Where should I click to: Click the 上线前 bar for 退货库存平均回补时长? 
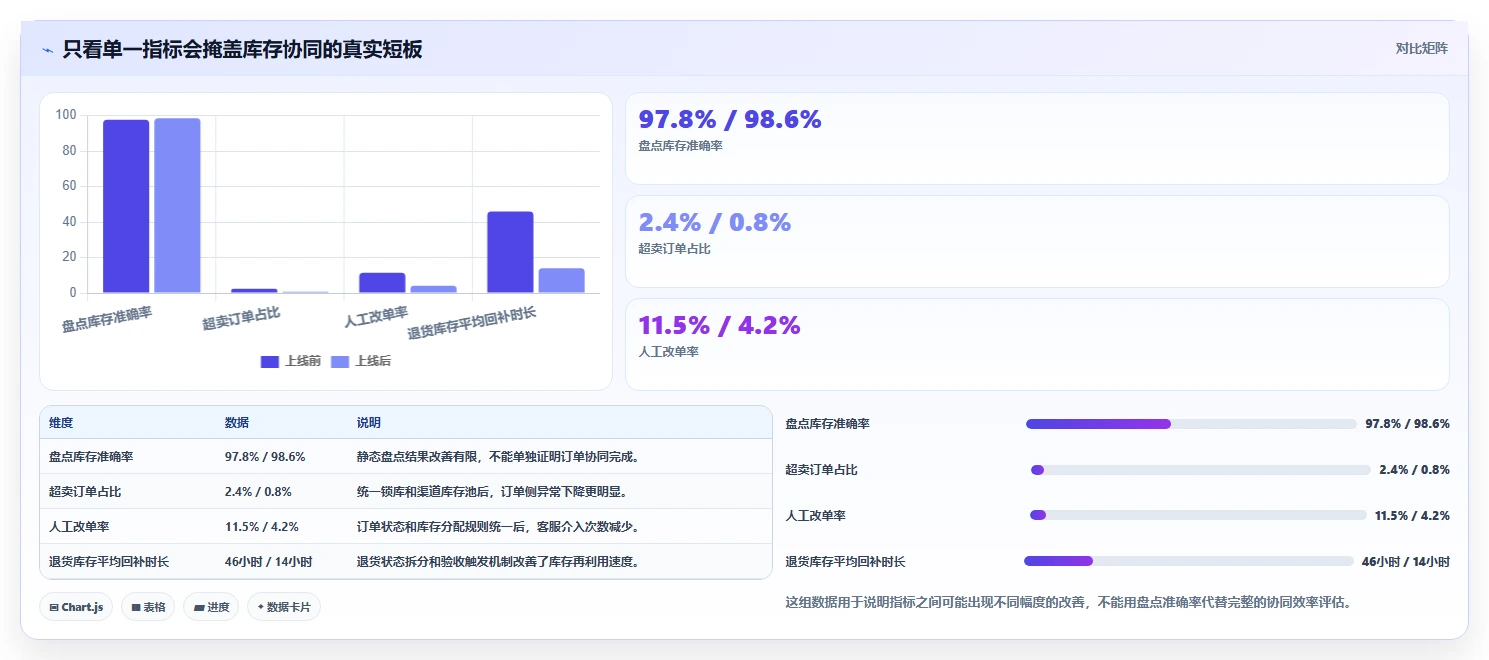510,252
